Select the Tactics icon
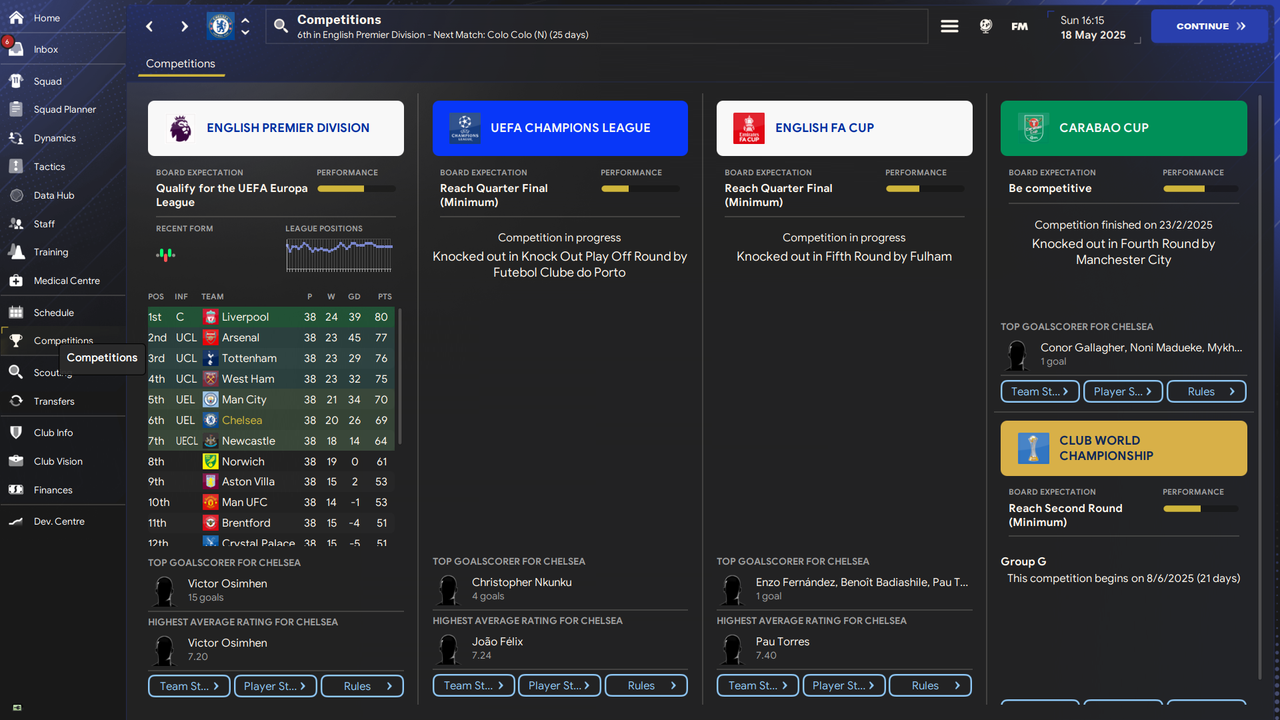This screenshot has width=1280, height=720. [x=16, y=166]
